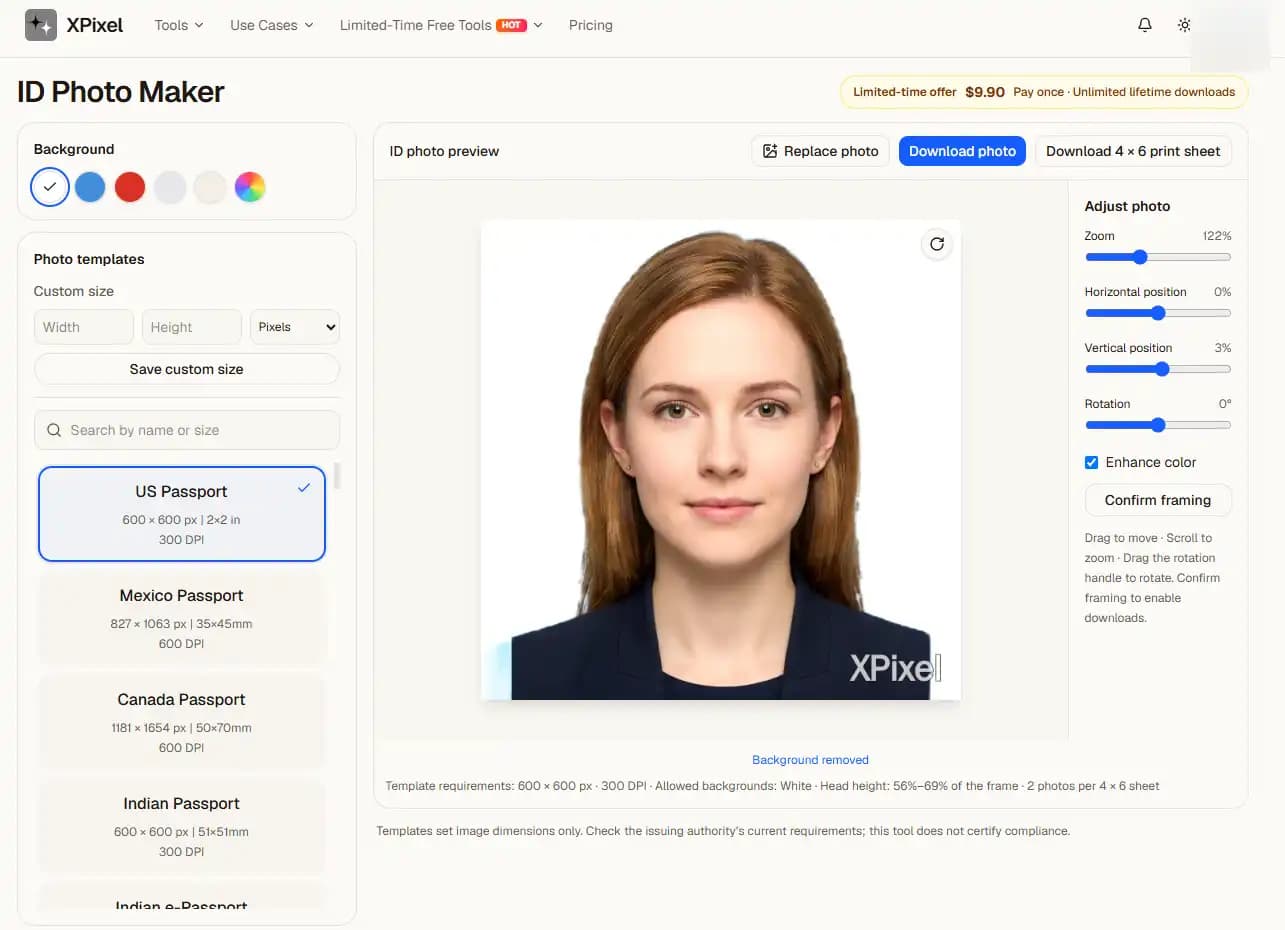The image size is (1285, 930).
Task: Select the Canada Passport template
Action: point(182,722)
